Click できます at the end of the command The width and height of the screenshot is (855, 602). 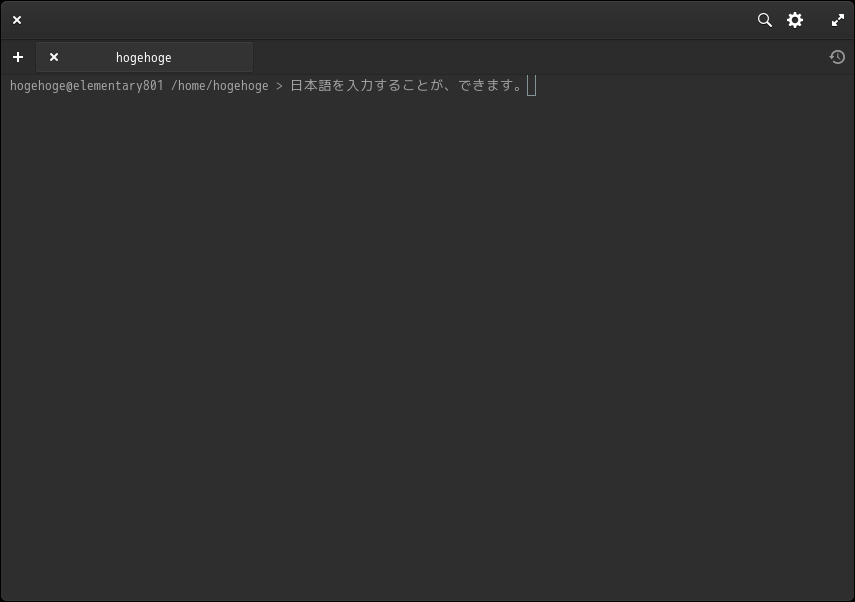point(488,86)
